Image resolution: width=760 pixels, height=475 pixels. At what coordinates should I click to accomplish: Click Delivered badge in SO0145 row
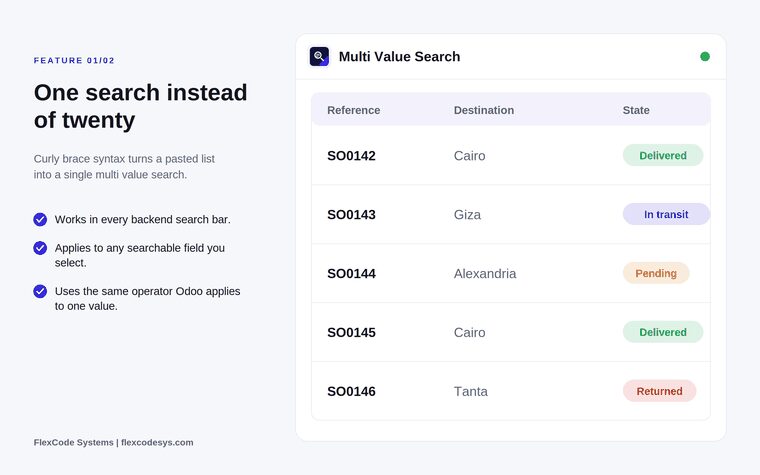pyautogui.click(x=663, y=332)
